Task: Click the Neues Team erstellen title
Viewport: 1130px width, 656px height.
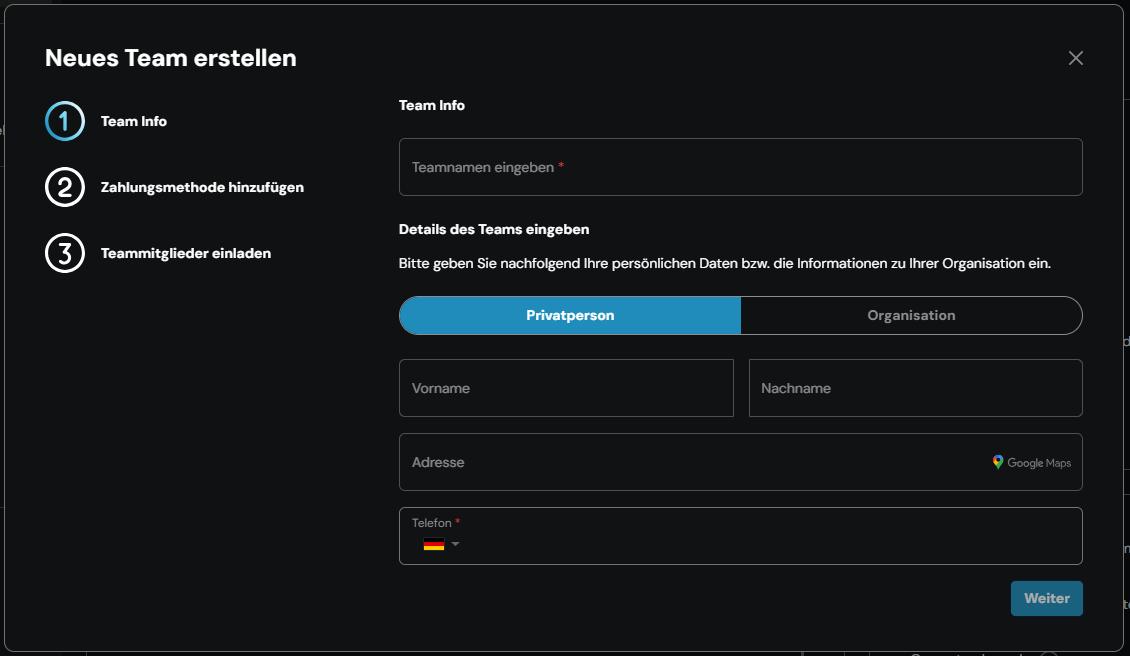Action: tap(171, 58)
